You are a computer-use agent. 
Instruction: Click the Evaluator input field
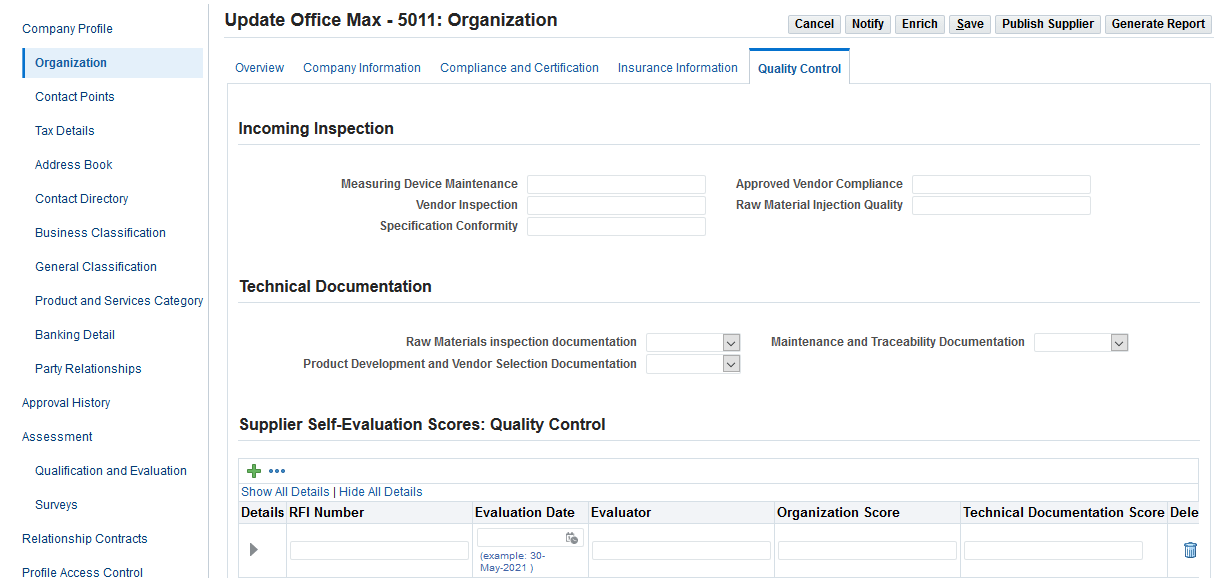[681, 550]
